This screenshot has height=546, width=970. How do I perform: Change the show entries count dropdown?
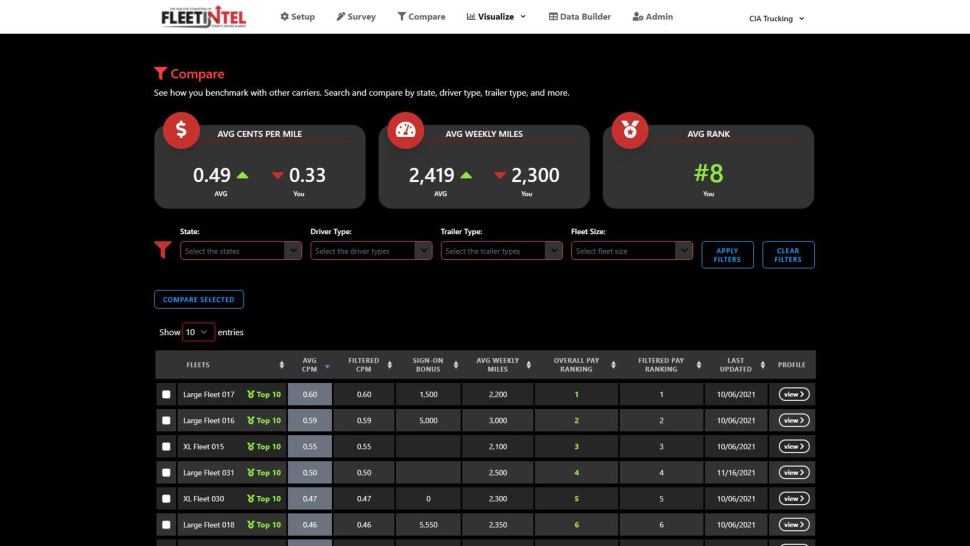198,332
